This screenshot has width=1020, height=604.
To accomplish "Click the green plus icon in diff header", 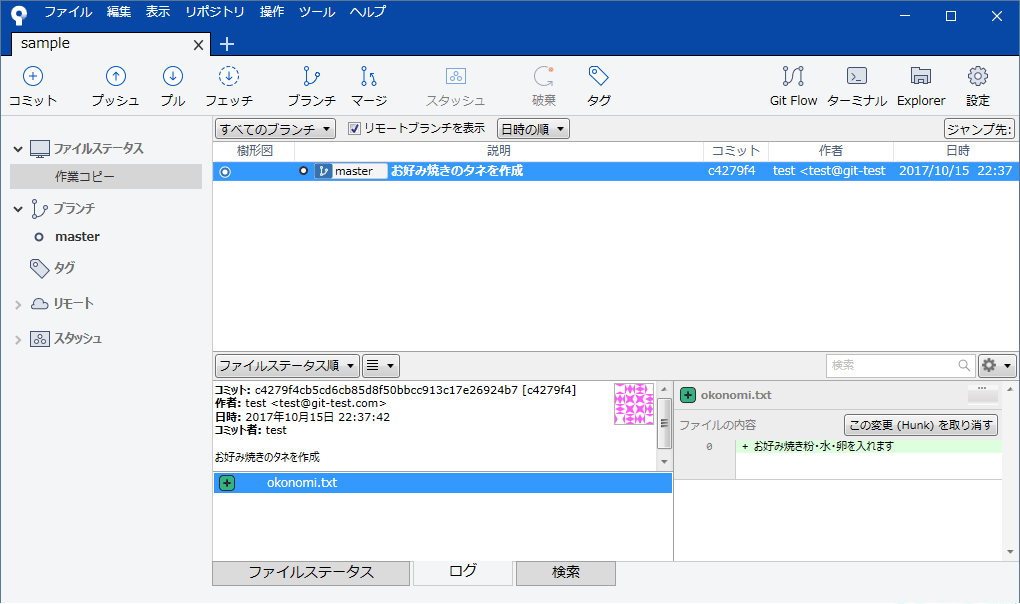I will [x=688, y=395].
